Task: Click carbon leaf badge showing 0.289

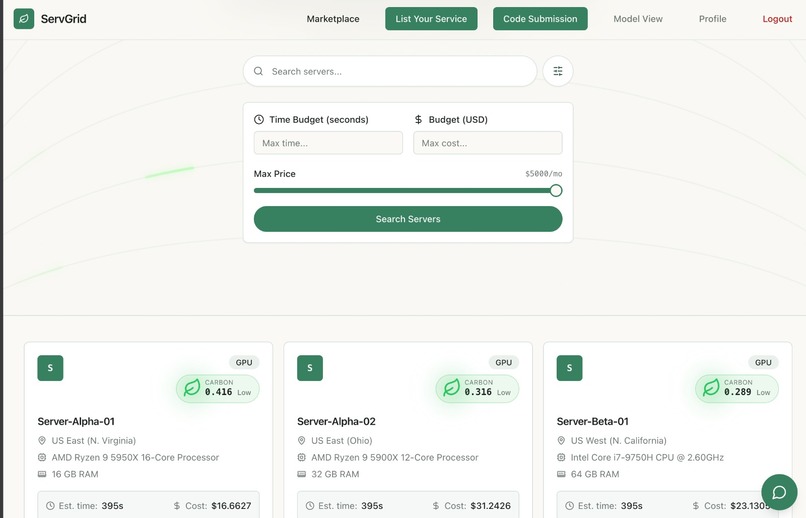Action: point(737,388)
